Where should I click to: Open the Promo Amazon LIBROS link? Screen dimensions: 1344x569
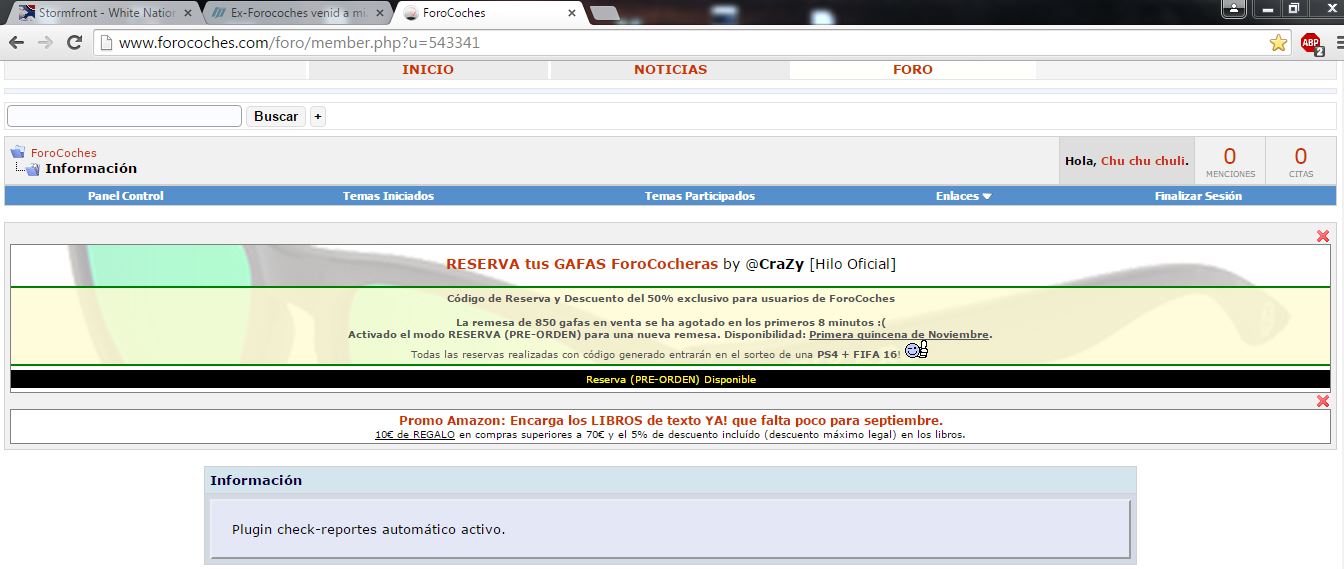click(x=670, y=421)
